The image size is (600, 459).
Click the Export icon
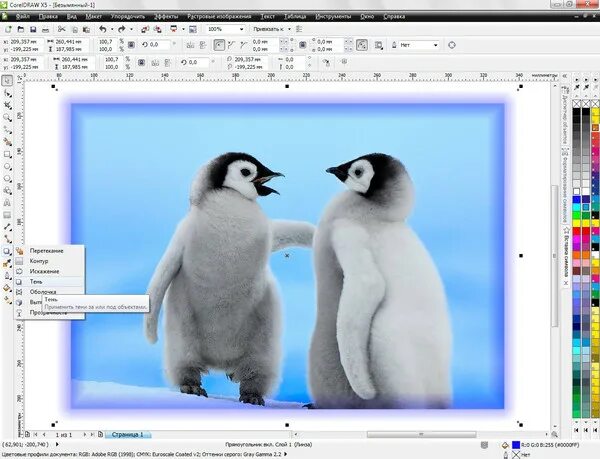pyautogui.click(x=157, y=29)
